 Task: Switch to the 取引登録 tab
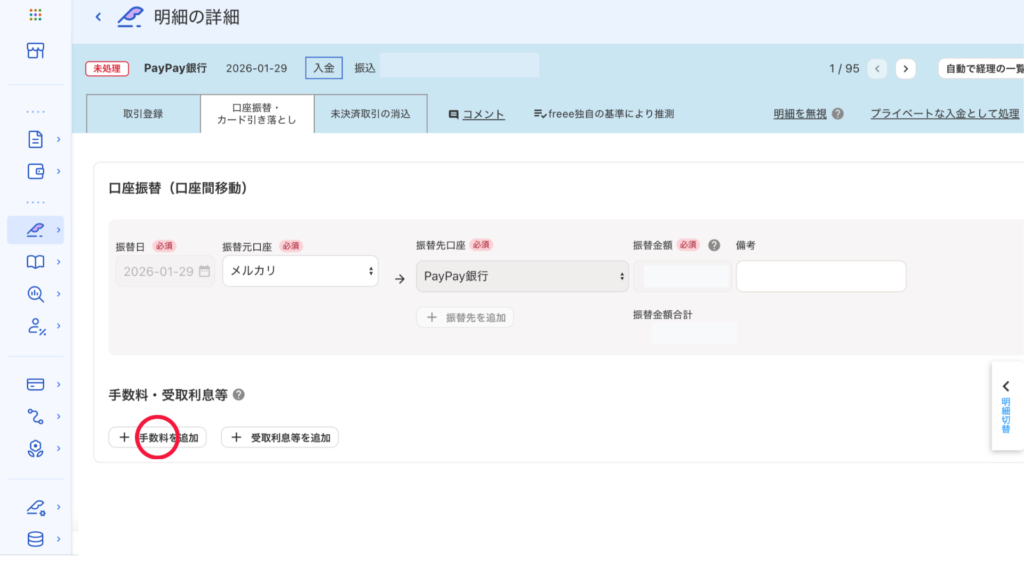click(x=143, y=114)
